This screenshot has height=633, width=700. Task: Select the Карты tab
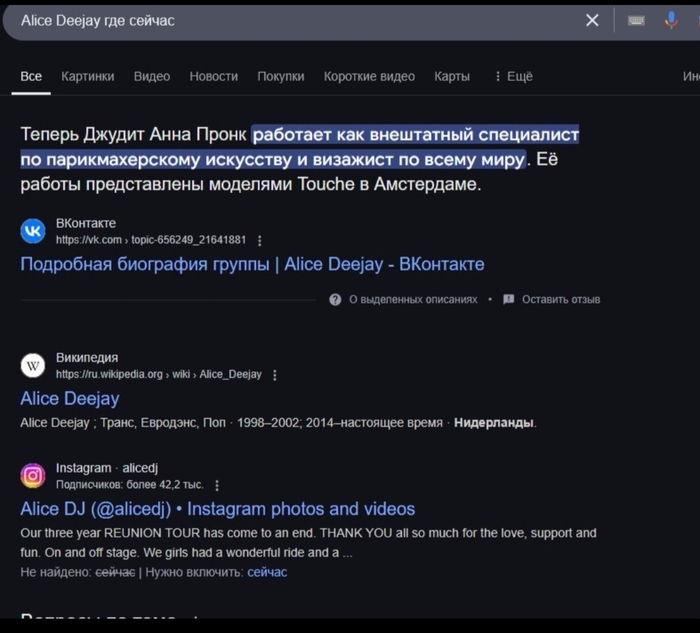[452, 76]
